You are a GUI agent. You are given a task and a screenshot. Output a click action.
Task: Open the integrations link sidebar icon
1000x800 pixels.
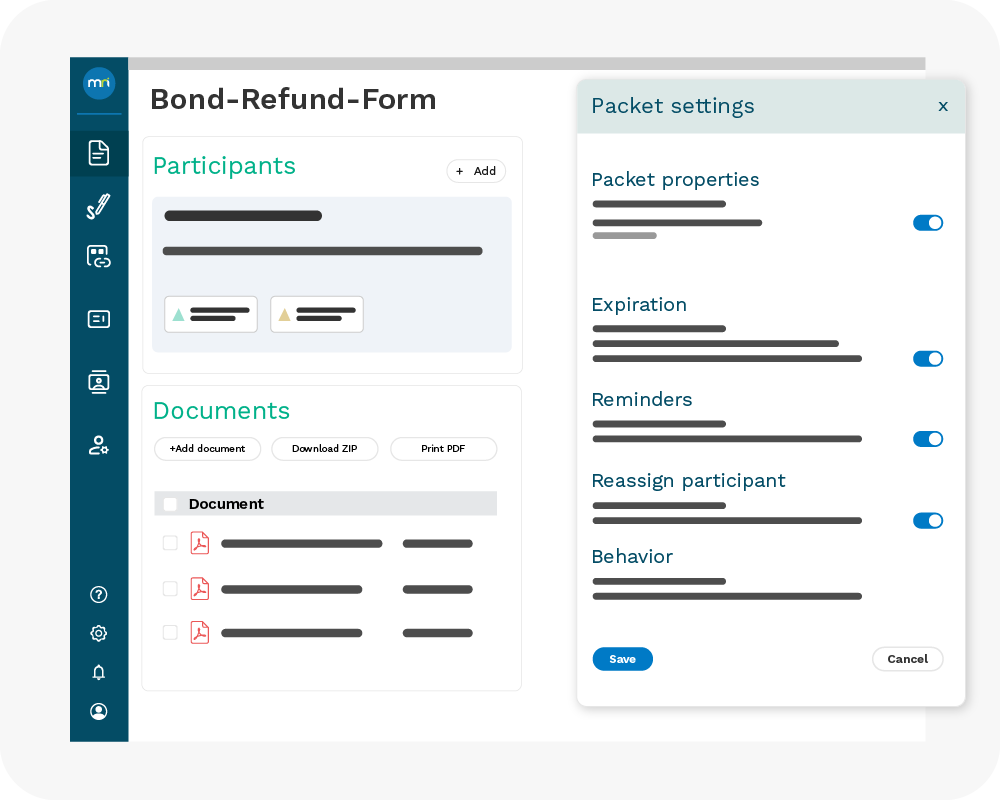[98, 257]
